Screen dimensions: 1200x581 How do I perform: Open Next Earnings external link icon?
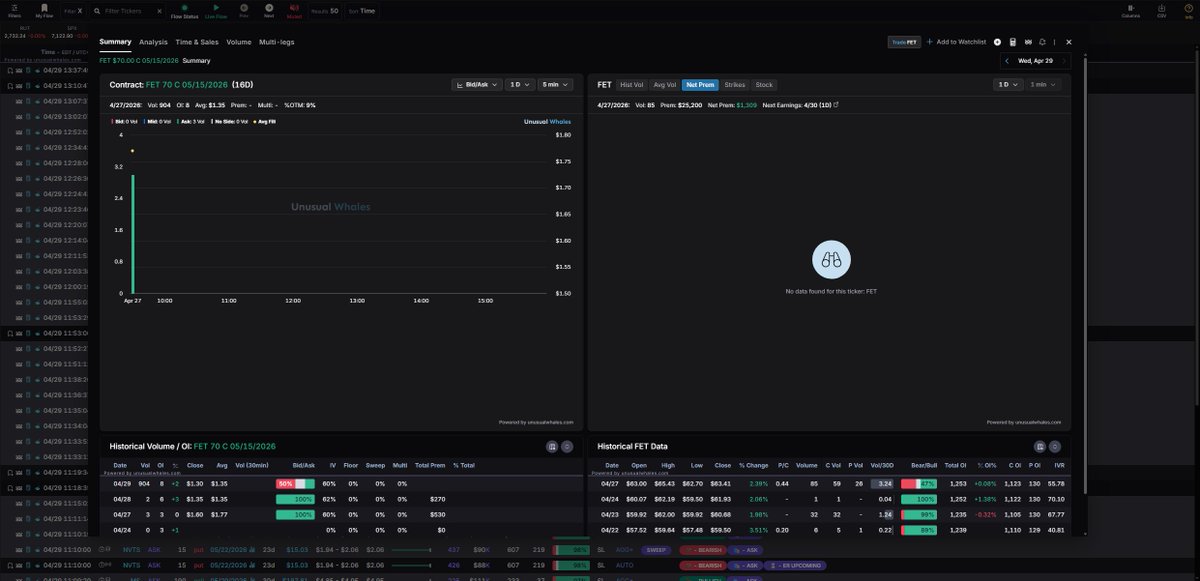click(836, 104)
